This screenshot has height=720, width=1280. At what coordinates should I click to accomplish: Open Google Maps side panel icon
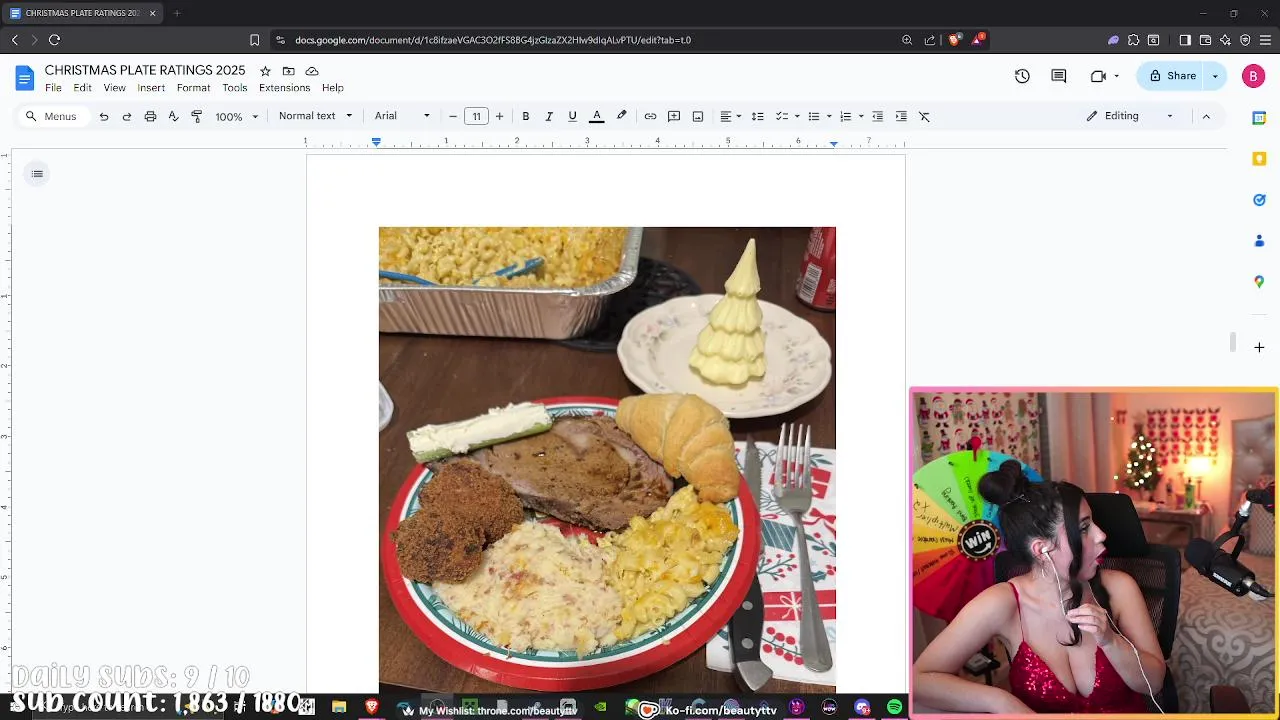tap(1259, 282)
